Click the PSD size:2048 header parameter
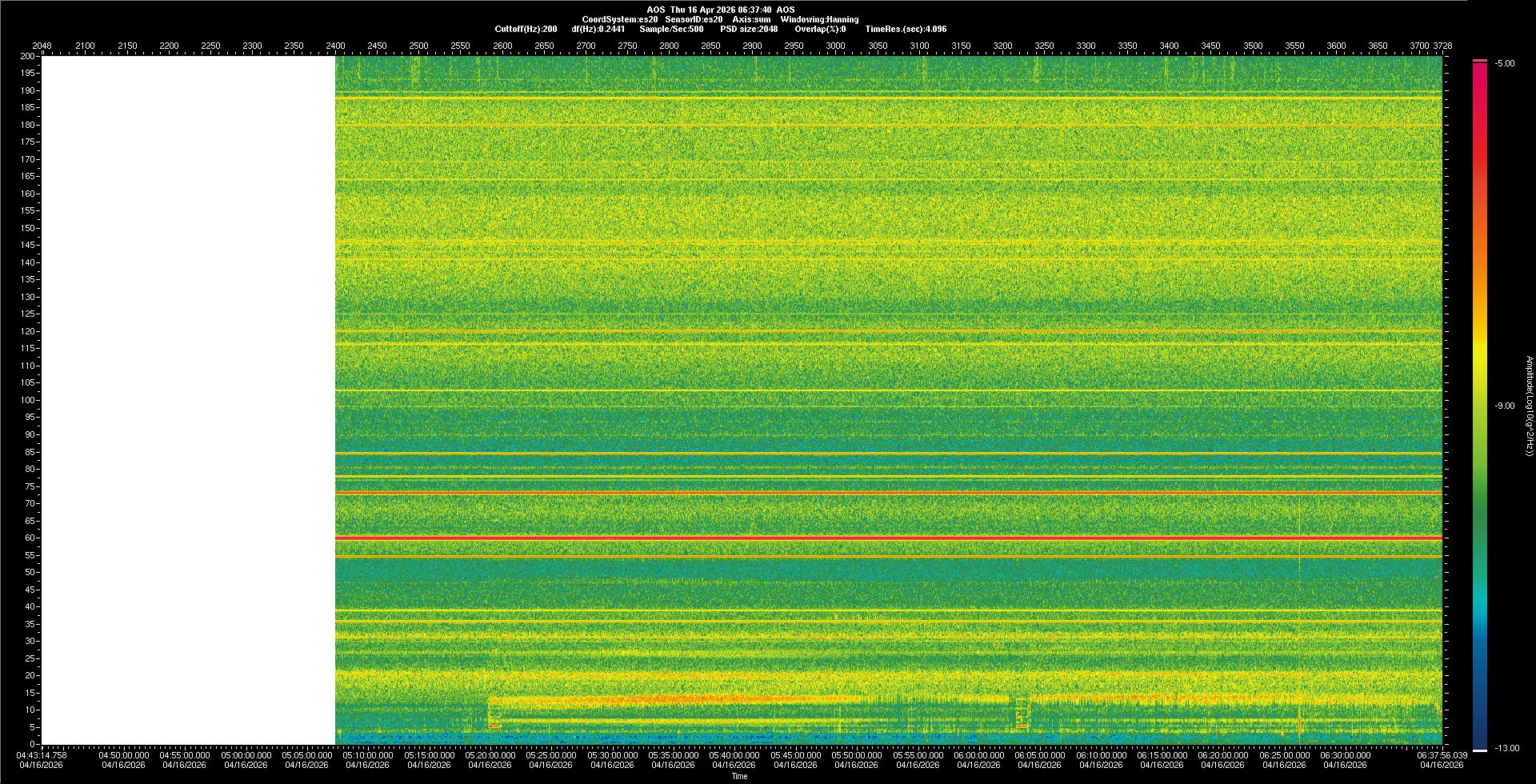The height and width of the screenshot is (784, 1536). pyautogui.click(x=749, y=29)
